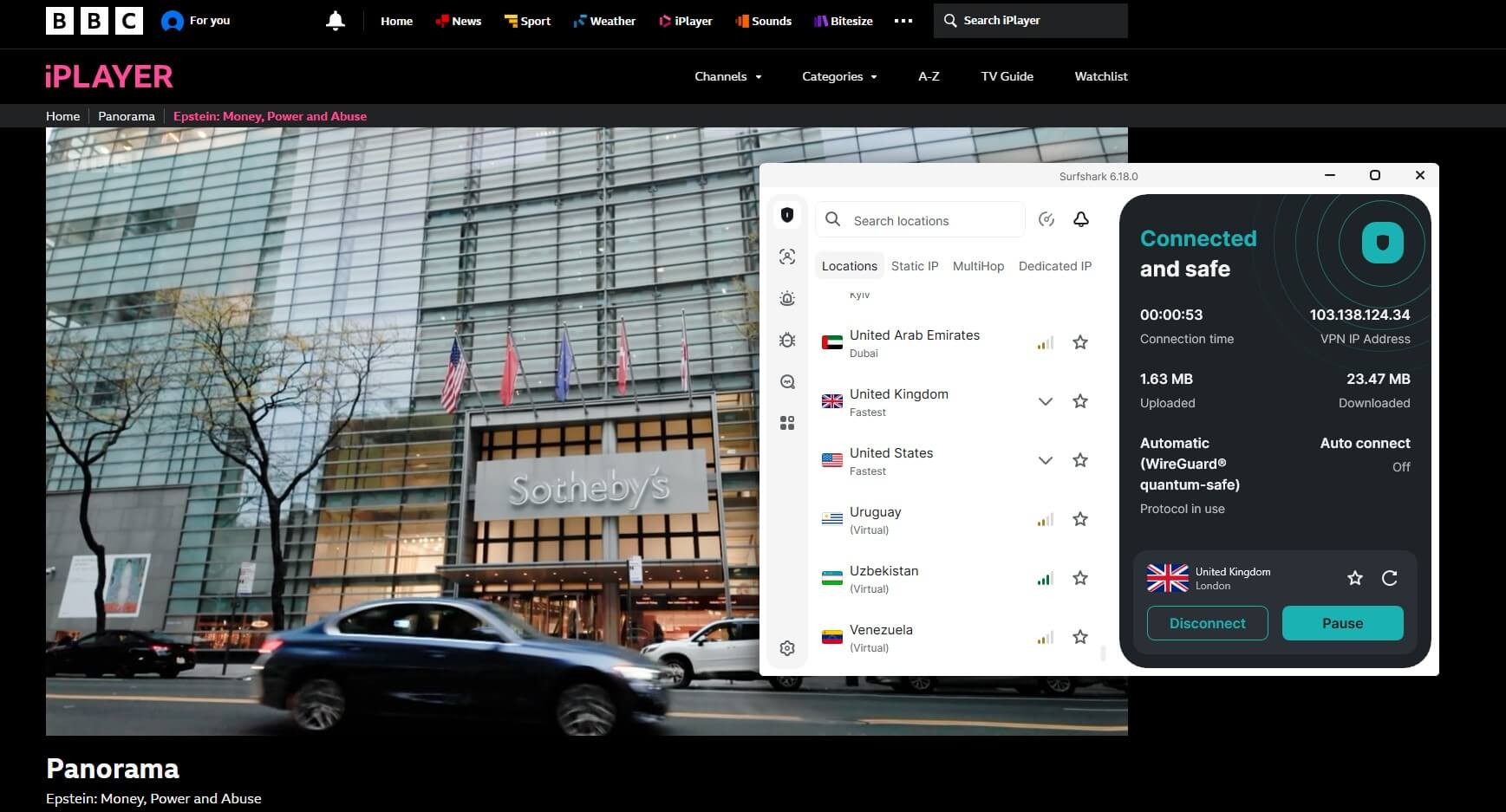Open Surfshark settings gear icon

tap(787, 648)
